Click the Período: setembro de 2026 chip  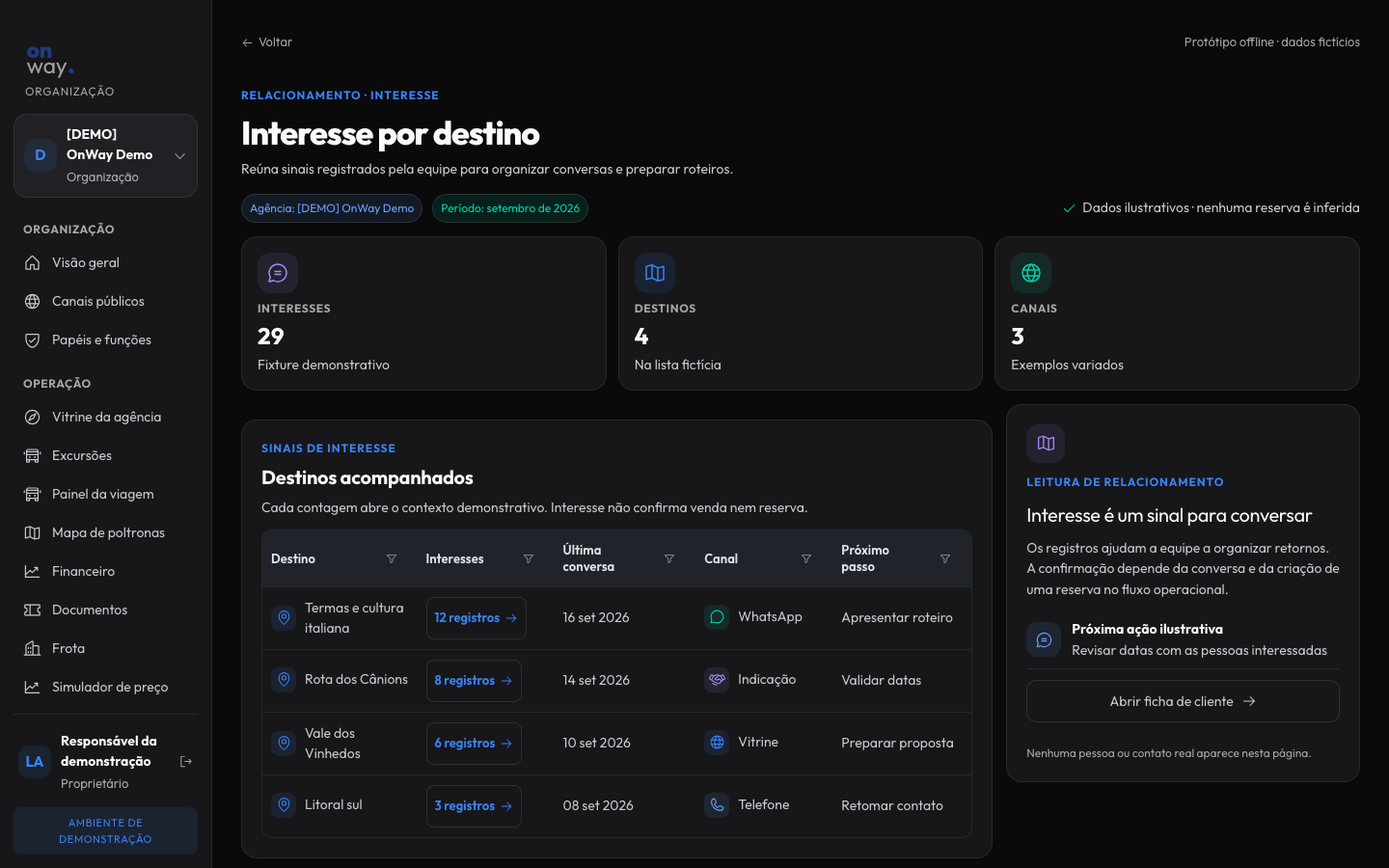pyautogui.click(x=510, y=208)
